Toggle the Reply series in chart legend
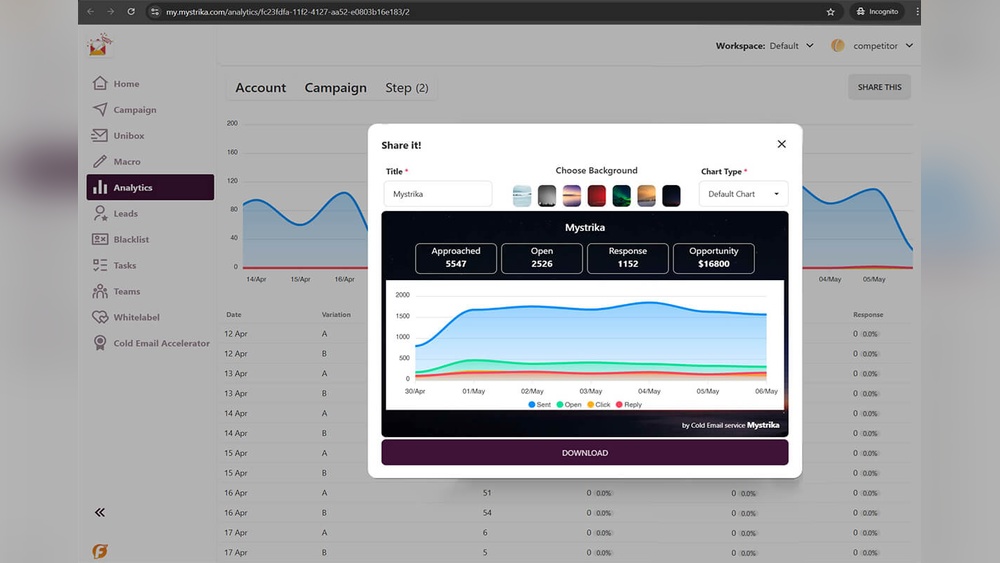Viewport: 1000px width, 563px height. coord(629,405)
